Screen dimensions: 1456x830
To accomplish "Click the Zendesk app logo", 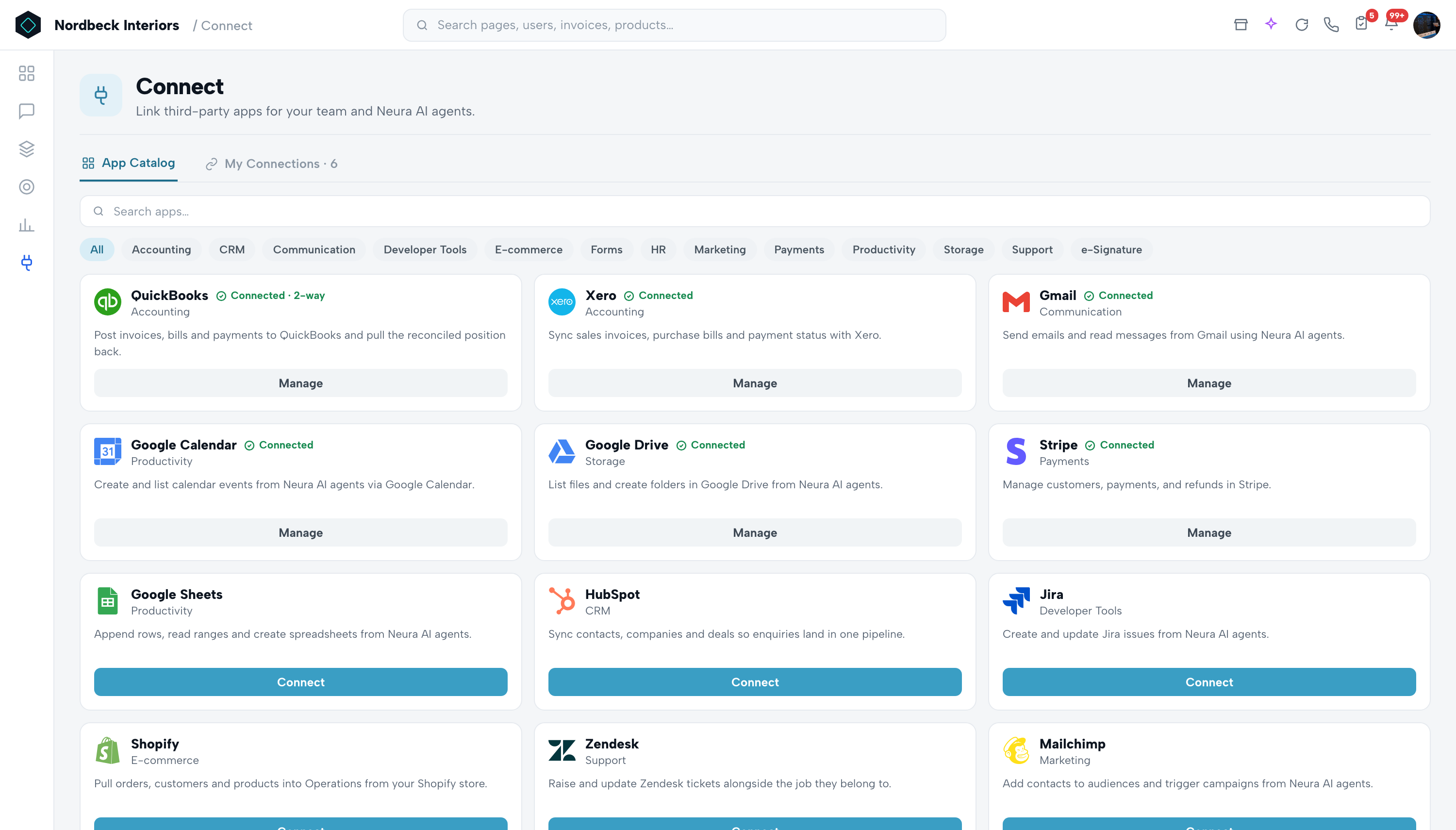I will click(x=562, y=750).
